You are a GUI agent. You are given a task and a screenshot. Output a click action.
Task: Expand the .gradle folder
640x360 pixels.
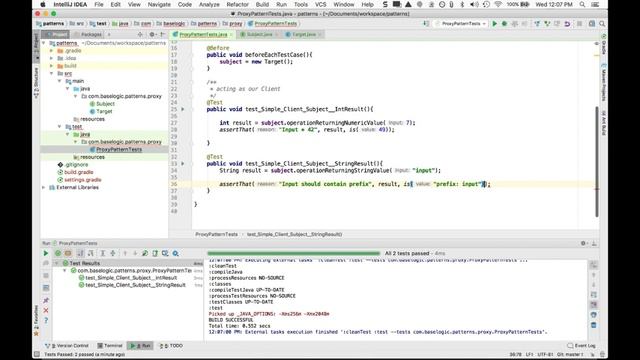coord(51,51)
